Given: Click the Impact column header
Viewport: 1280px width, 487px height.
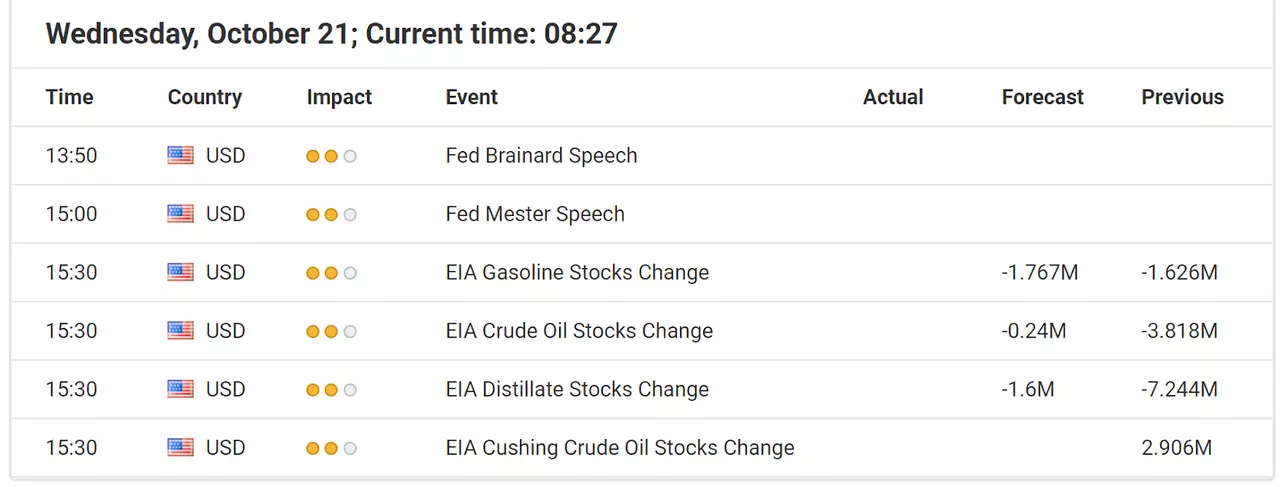Looking at the screenshot, I should 339,97.
